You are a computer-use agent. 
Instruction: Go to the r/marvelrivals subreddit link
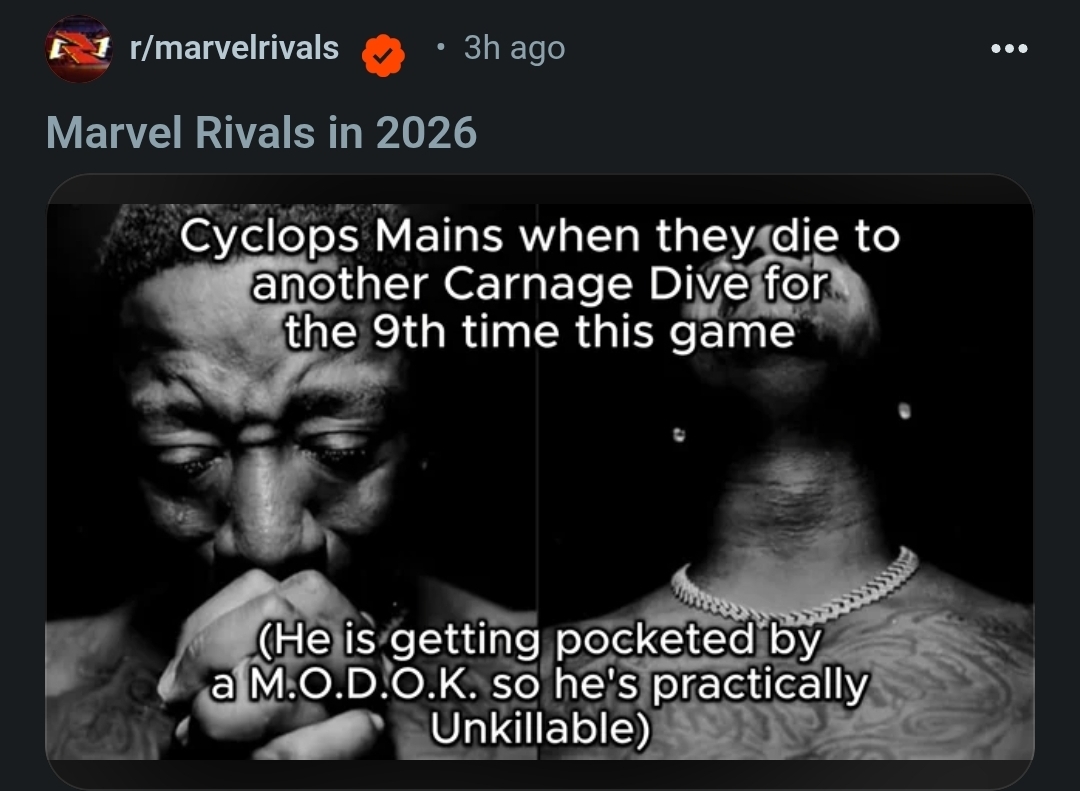pos(234,48)
